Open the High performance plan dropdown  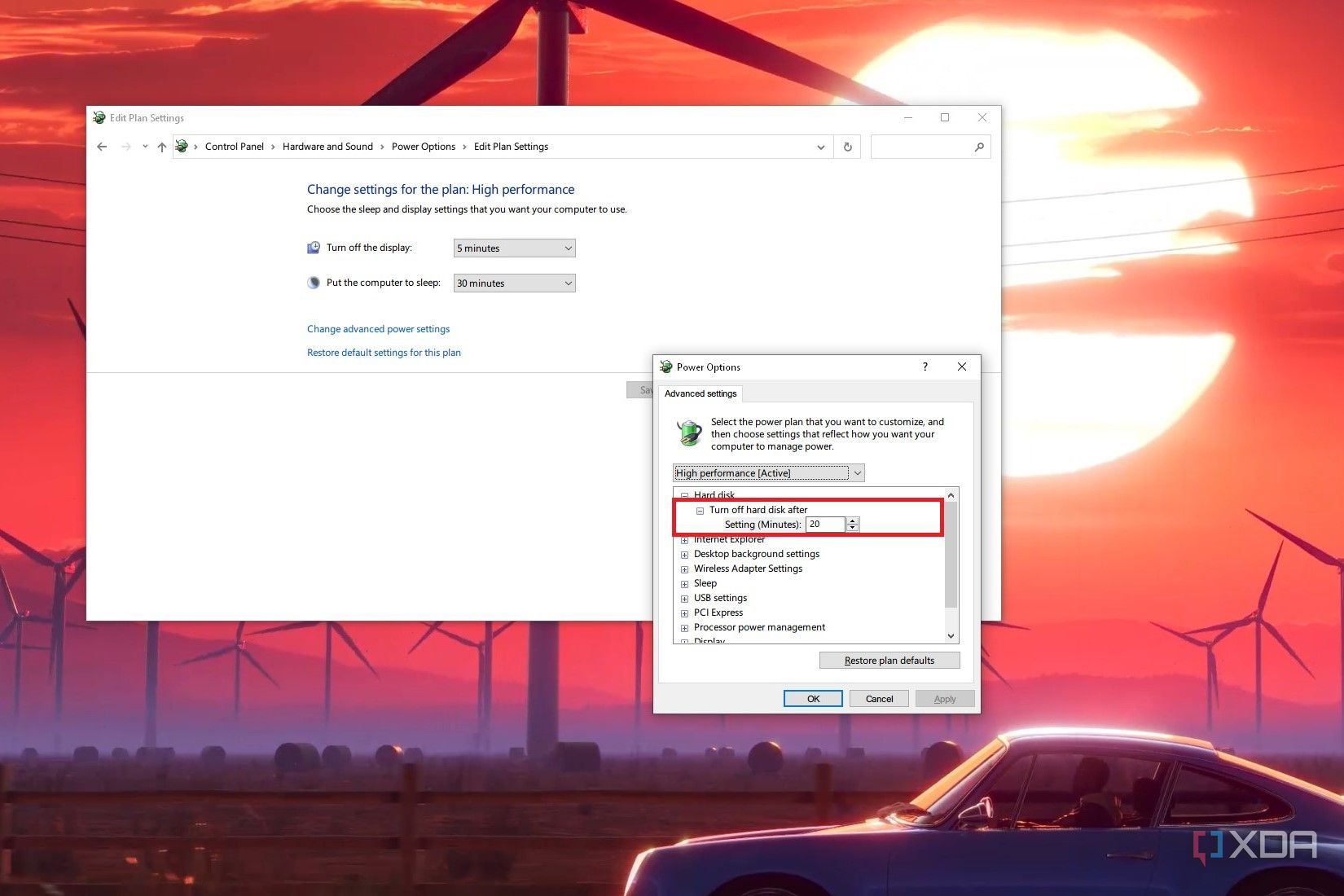tap(768, 473)
